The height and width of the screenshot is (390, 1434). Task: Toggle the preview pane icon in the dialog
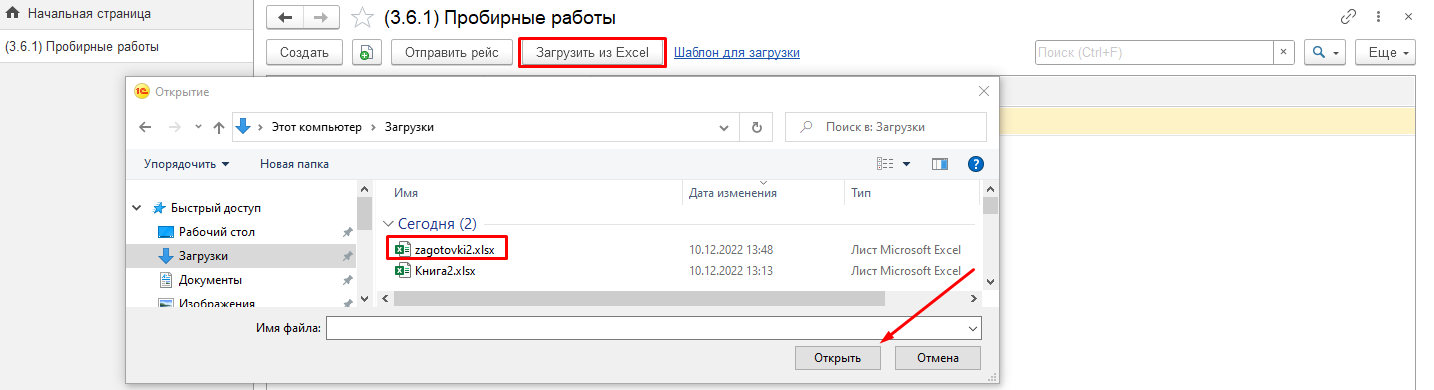(x=939, y=163)
